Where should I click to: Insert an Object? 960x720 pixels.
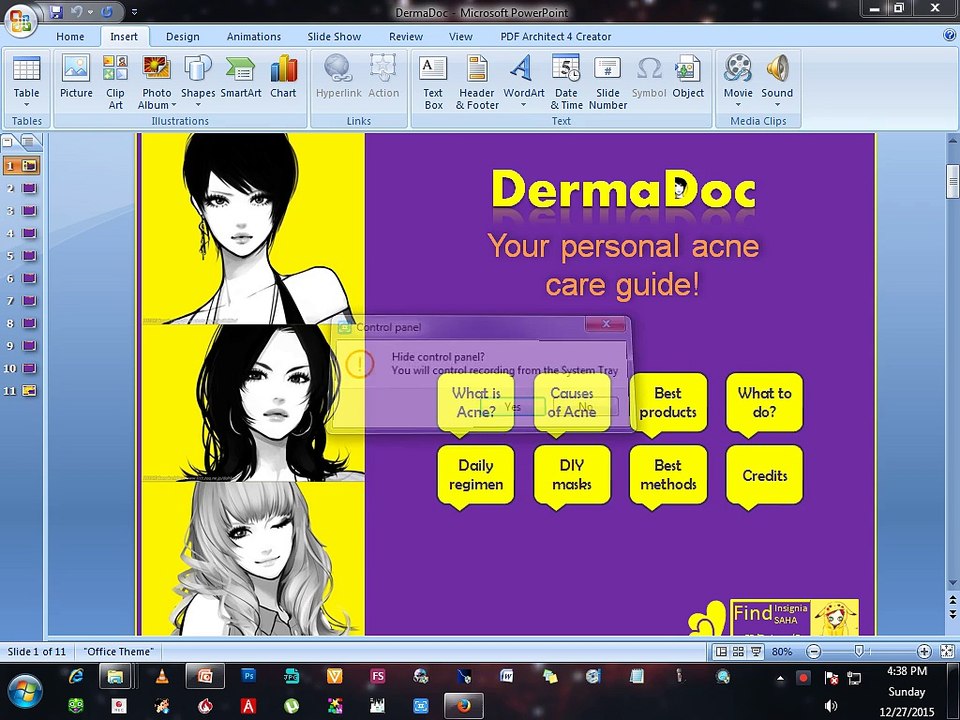point(688,77)
